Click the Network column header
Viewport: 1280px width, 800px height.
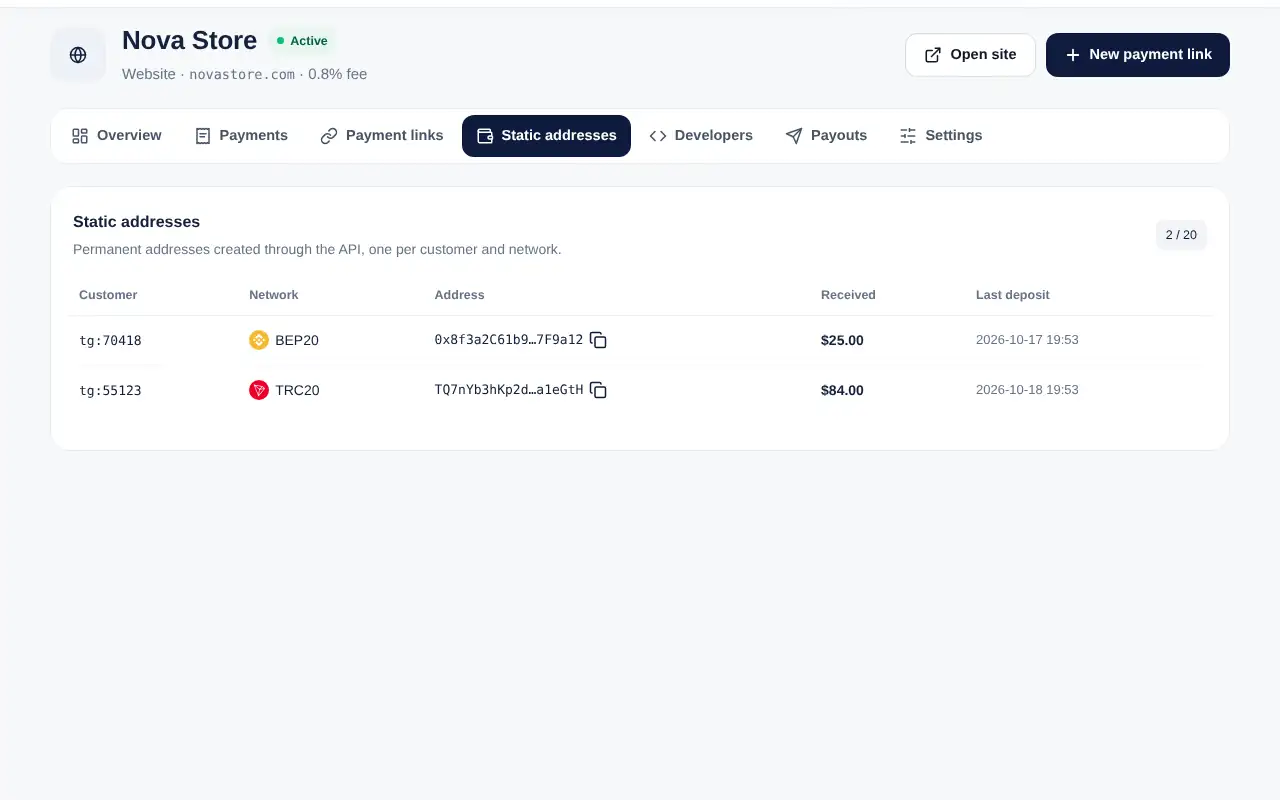tap(274, 295)
